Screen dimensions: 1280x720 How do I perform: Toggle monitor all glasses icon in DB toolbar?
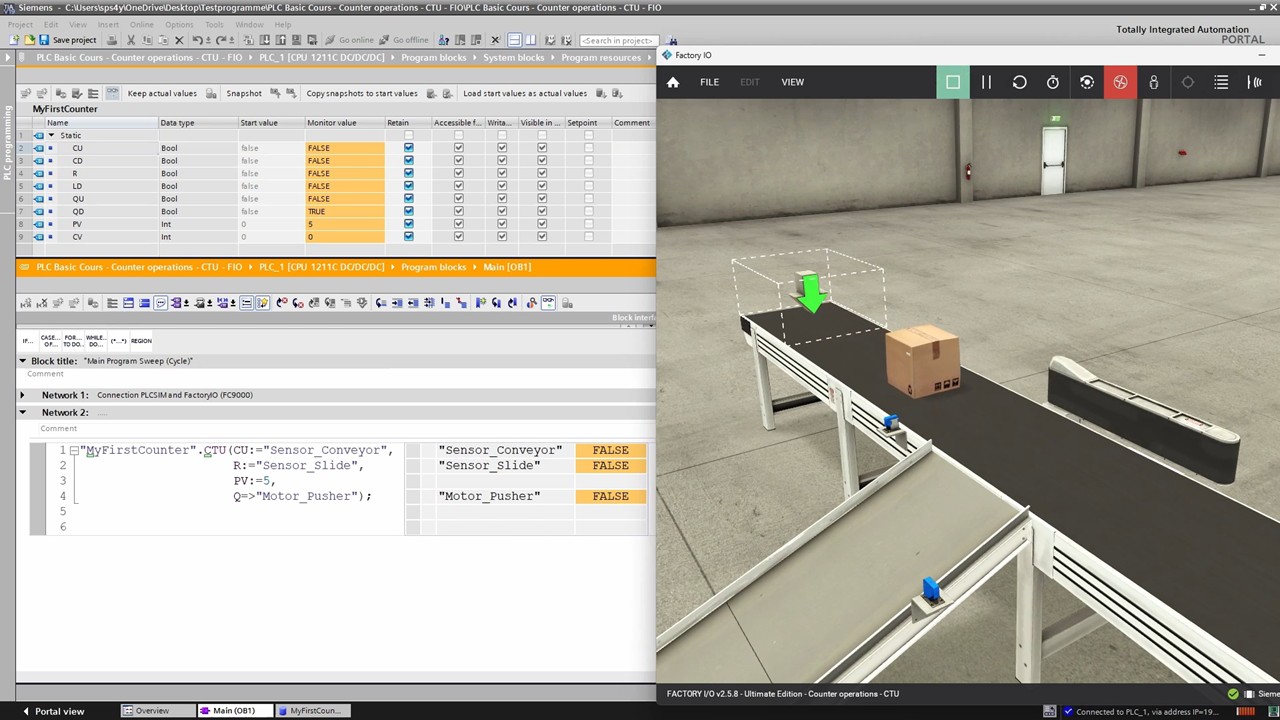(x=112, y=93)
